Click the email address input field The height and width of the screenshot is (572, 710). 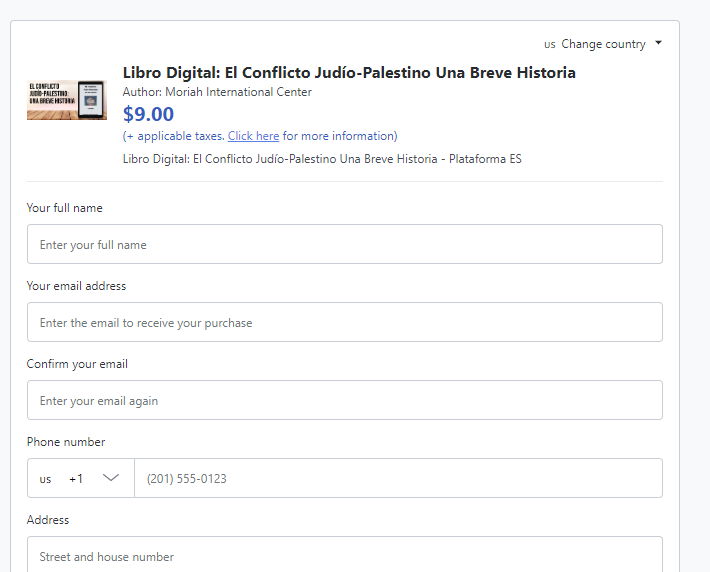(x=344, y=323)
